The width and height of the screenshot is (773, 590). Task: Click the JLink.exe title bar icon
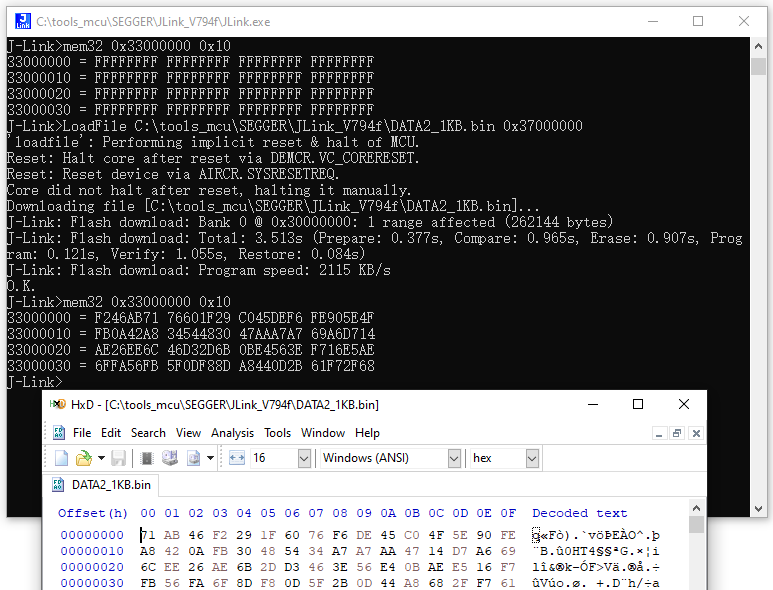23,21
